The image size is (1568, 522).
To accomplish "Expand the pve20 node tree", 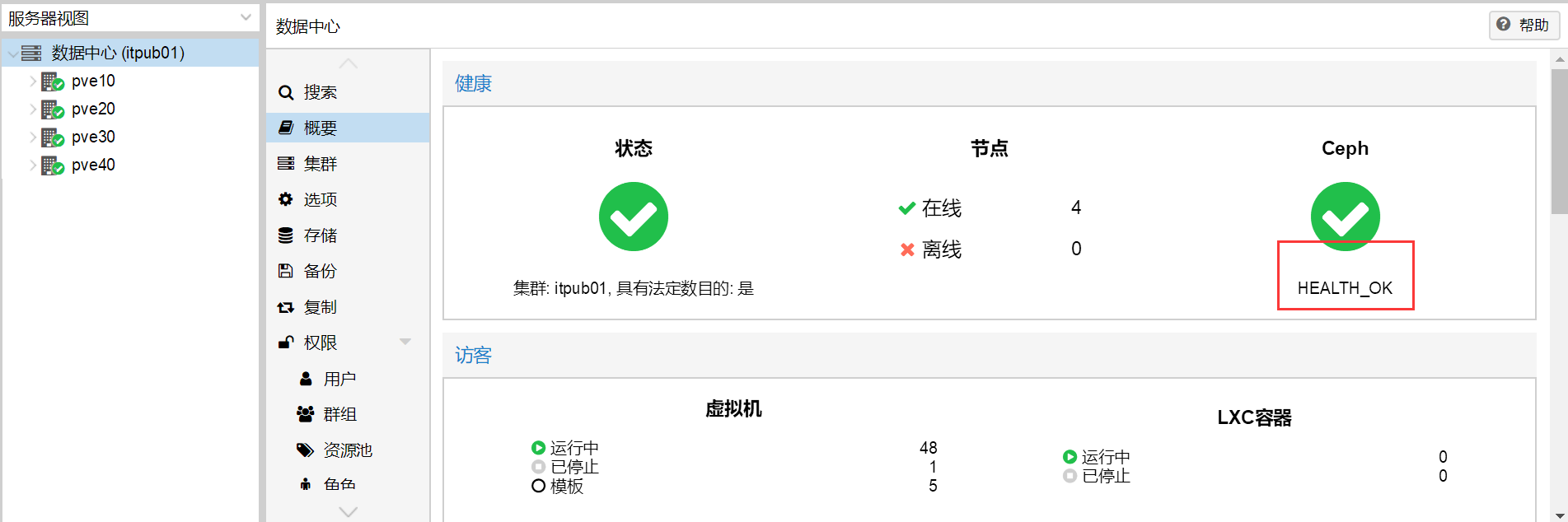I will pyautogui.click(x=33, y=109).
